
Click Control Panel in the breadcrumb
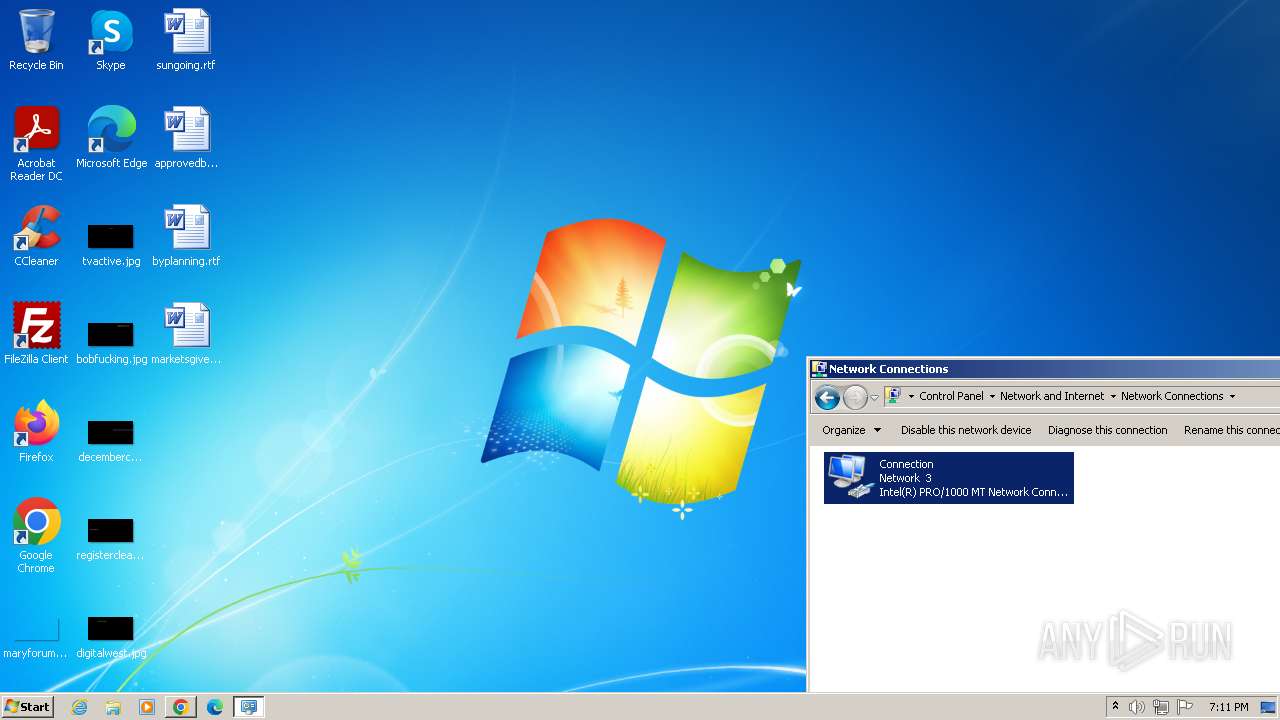coord(951,396)
